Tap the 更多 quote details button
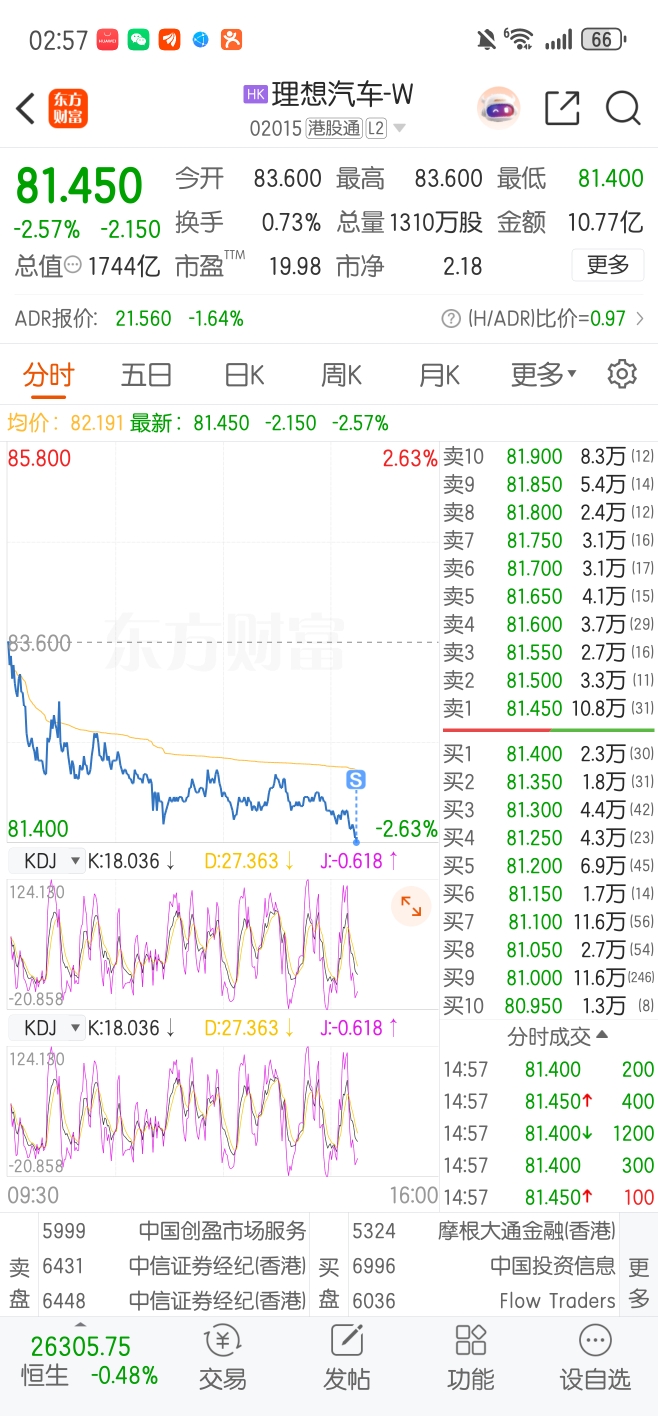Screen dimensions: 658x1416 pyautogui.click(x=608, y=265)
